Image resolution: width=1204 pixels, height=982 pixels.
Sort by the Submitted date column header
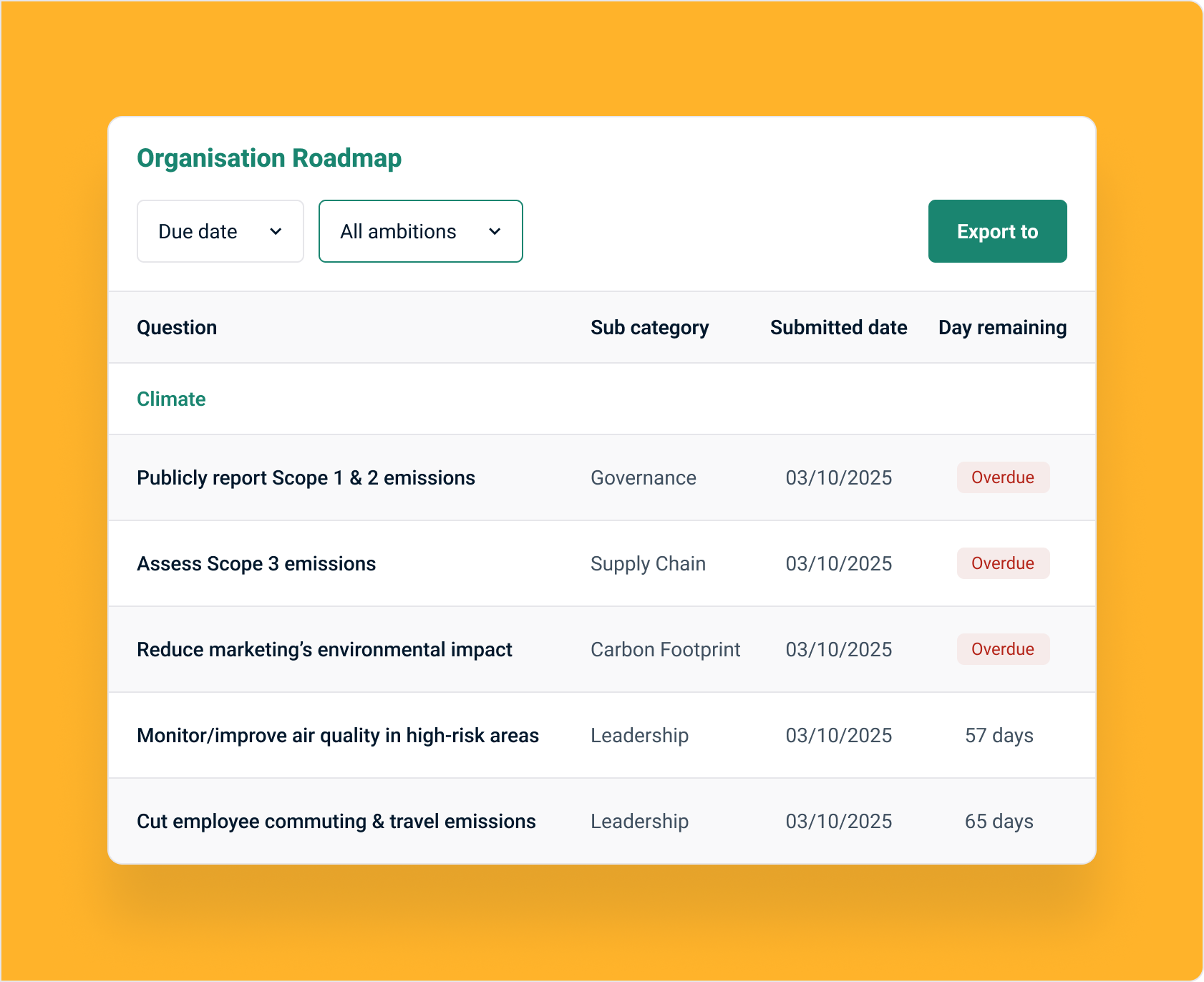click(x=838, y=327)
